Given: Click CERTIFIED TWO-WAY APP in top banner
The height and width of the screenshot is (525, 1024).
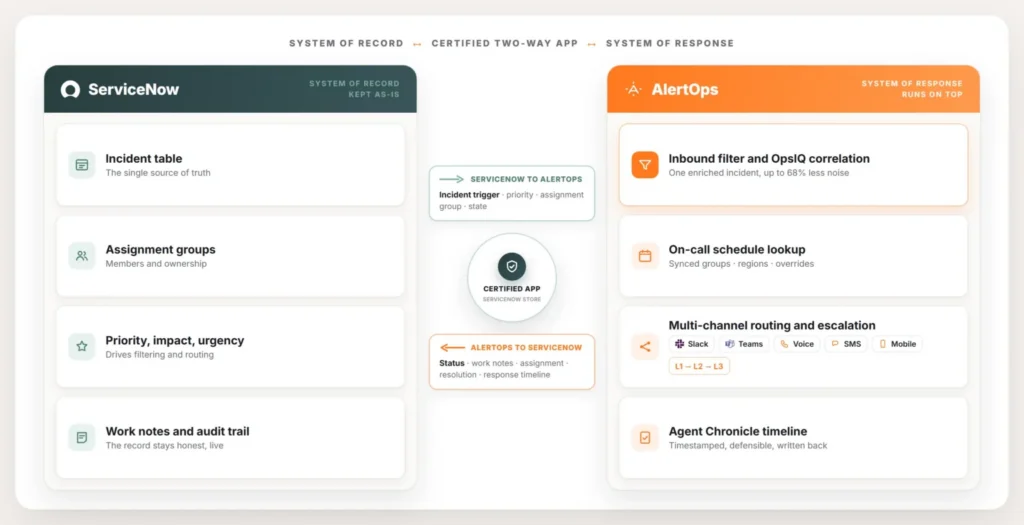Looking at the screenshot, I should point(505,43).
